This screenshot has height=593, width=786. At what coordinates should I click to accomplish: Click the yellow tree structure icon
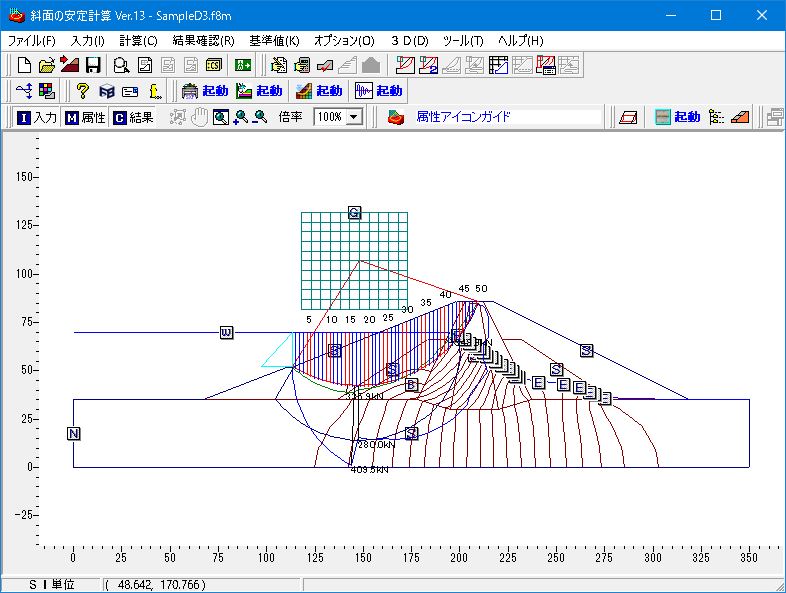coord(717,117)
